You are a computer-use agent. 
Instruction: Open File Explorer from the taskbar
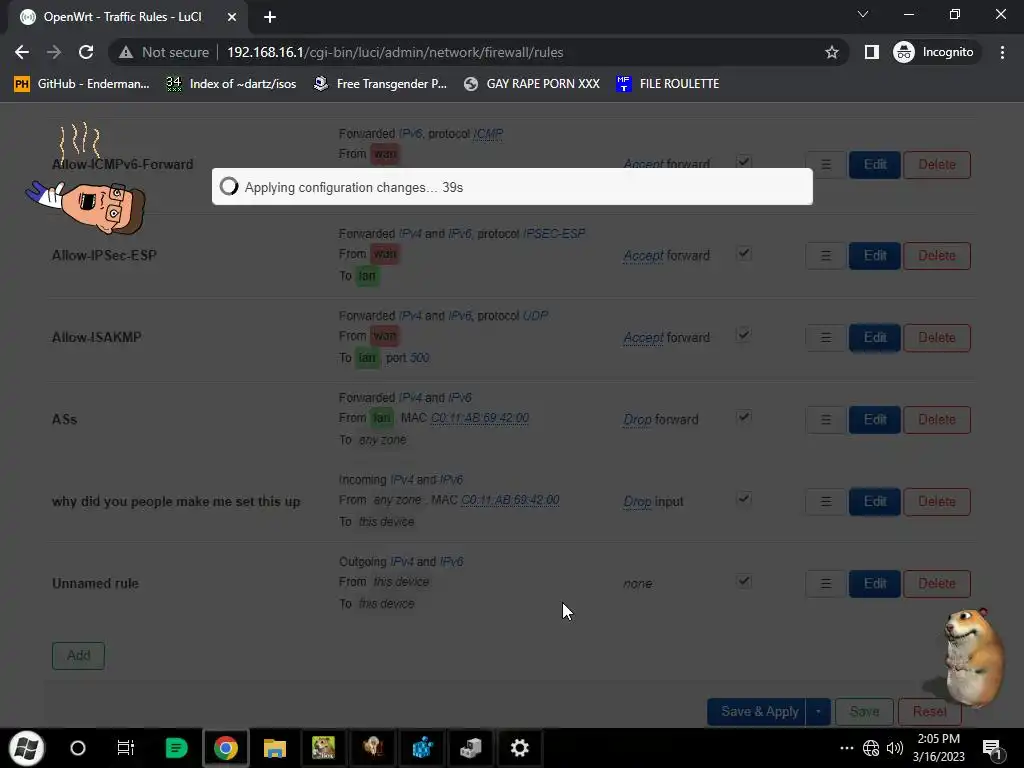pos(275,748)
